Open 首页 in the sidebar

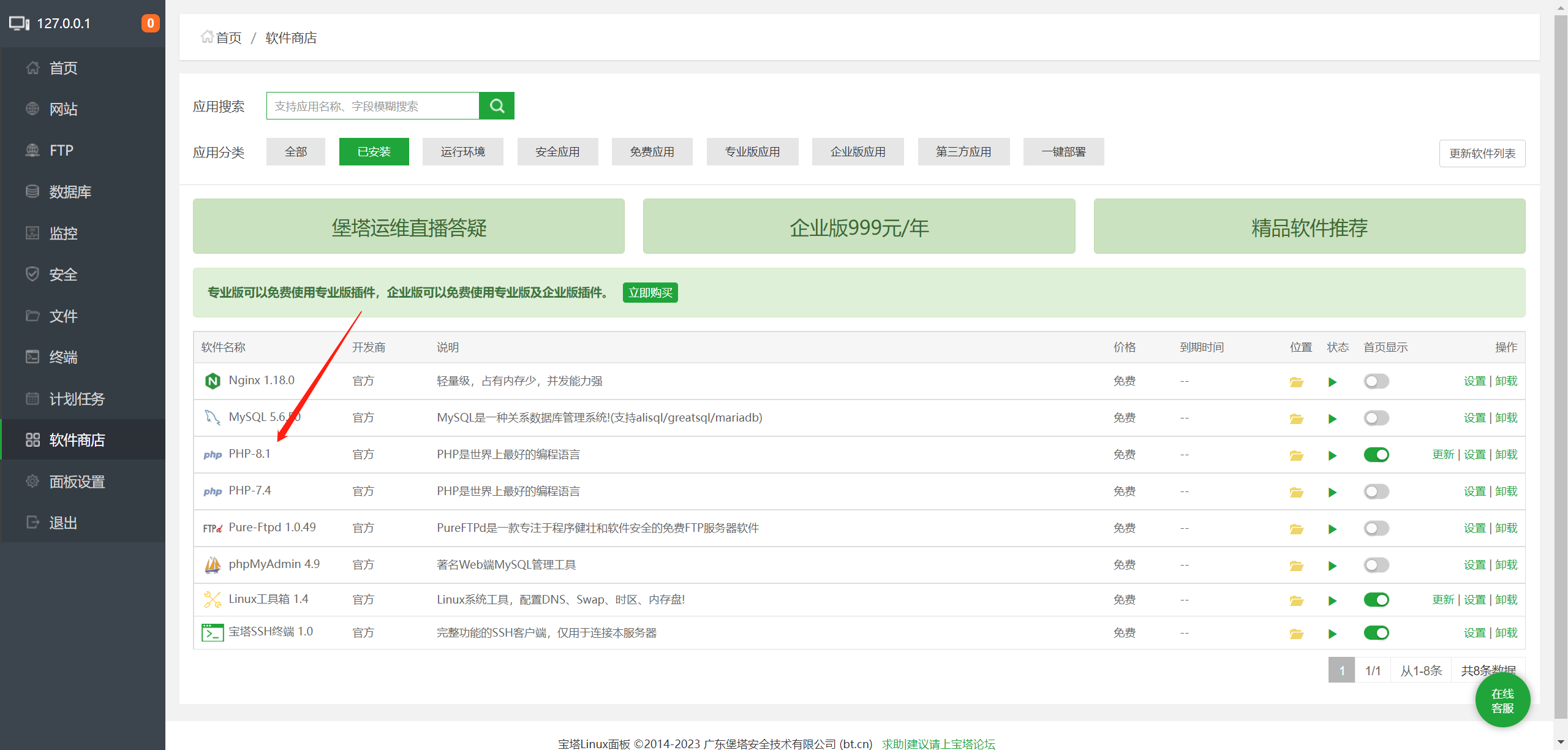(83, 68)
